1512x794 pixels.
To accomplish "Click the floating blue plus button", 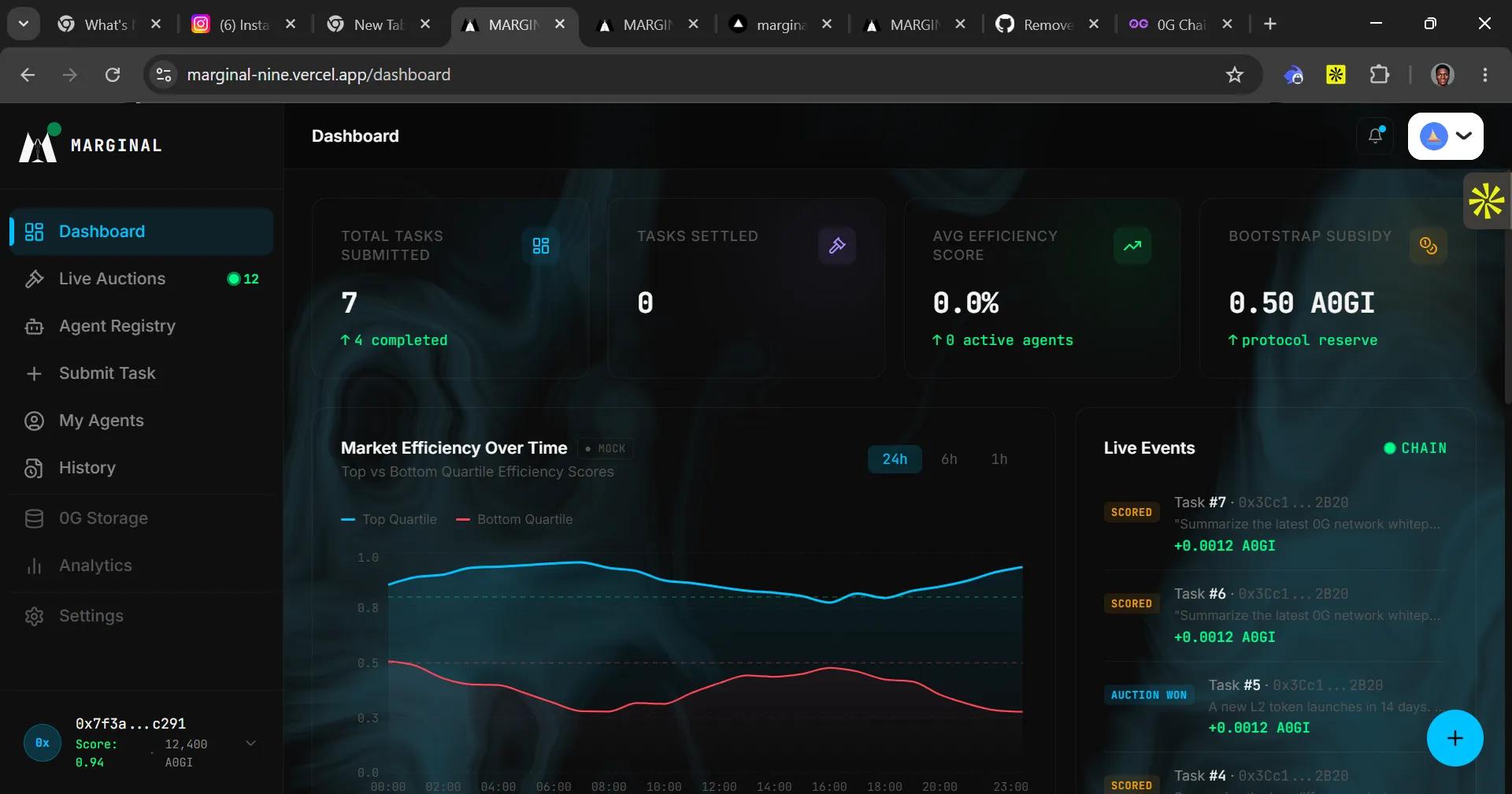I will pyautogui.click(x=1455, y=738).
